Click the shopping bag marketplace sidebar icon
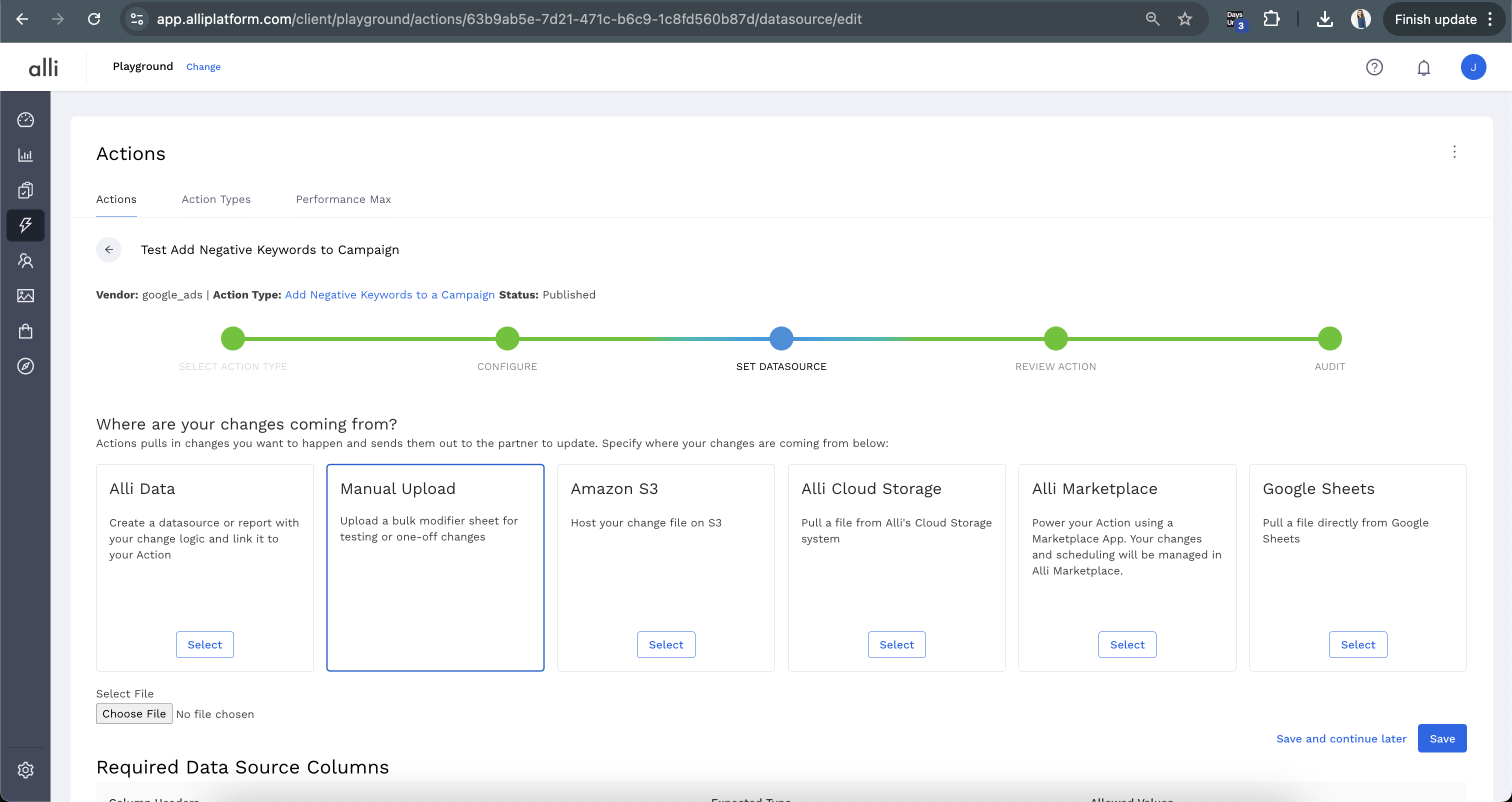Screen dimensions: 1512x802 pyautogui.click(x=25, y=331)
